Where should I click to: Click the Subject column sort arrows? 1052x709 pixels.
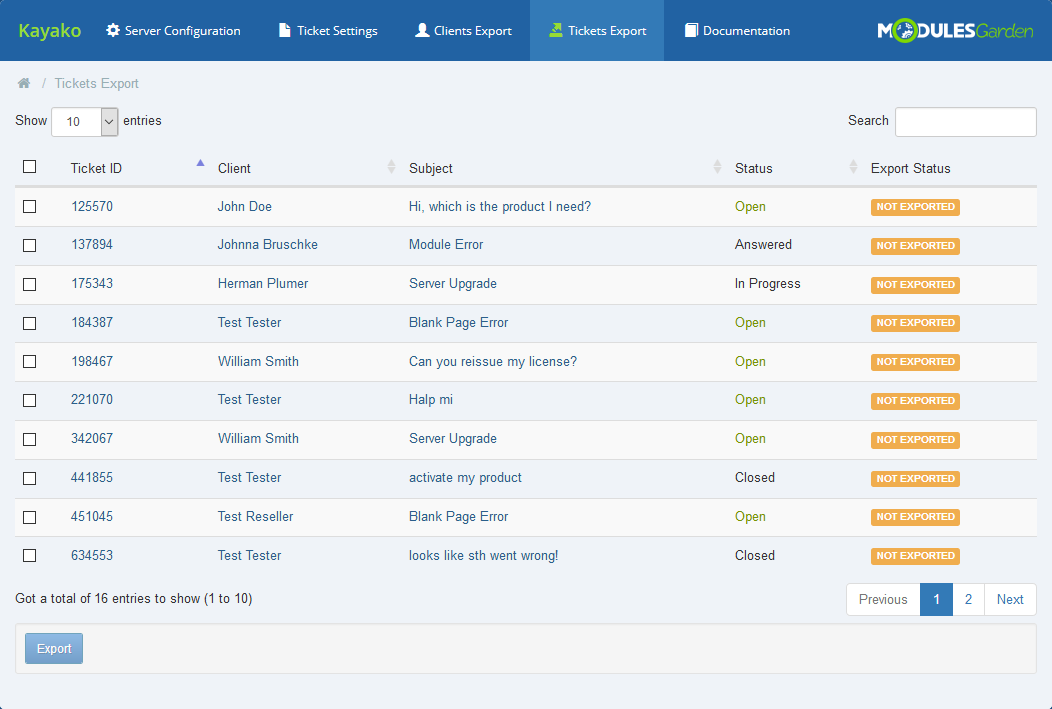point(717,167)
